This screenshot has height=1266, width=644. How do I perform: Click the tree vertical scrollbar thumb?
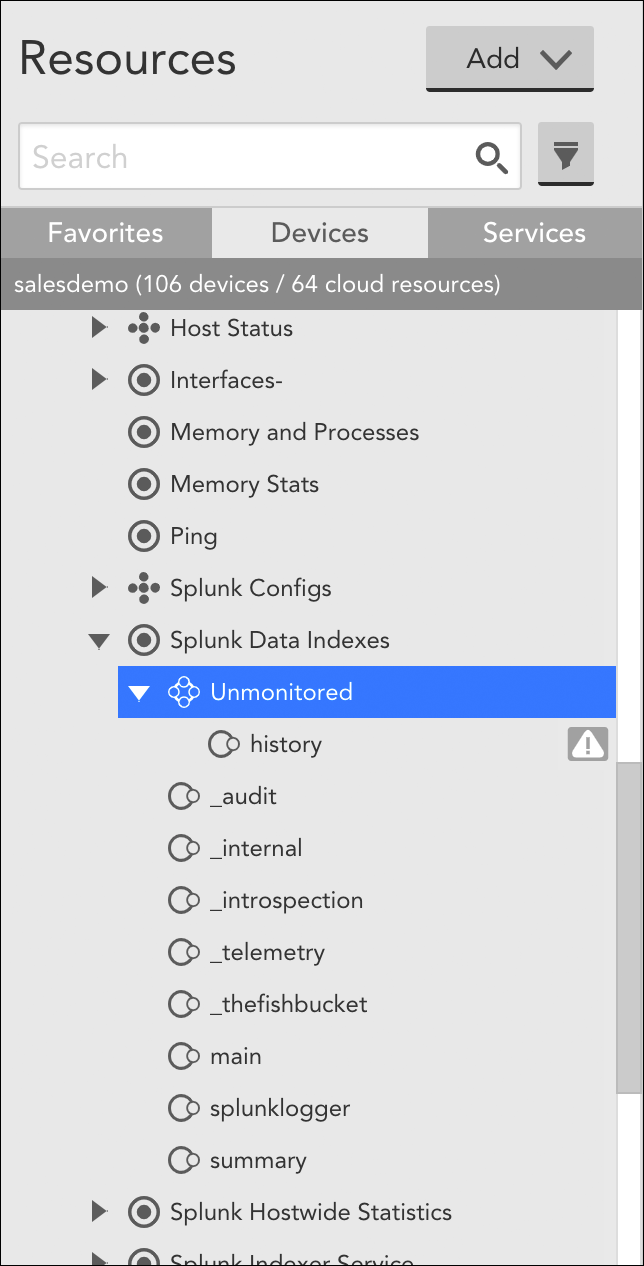click(x=629, y=929)
